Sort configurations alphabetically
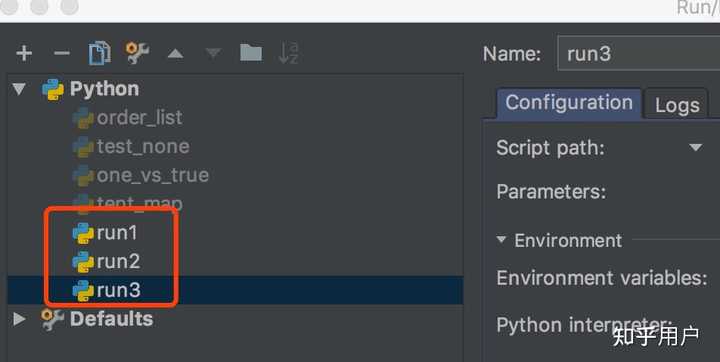The height and width of the screenshot is (362, 720). [x=288, y=53]
